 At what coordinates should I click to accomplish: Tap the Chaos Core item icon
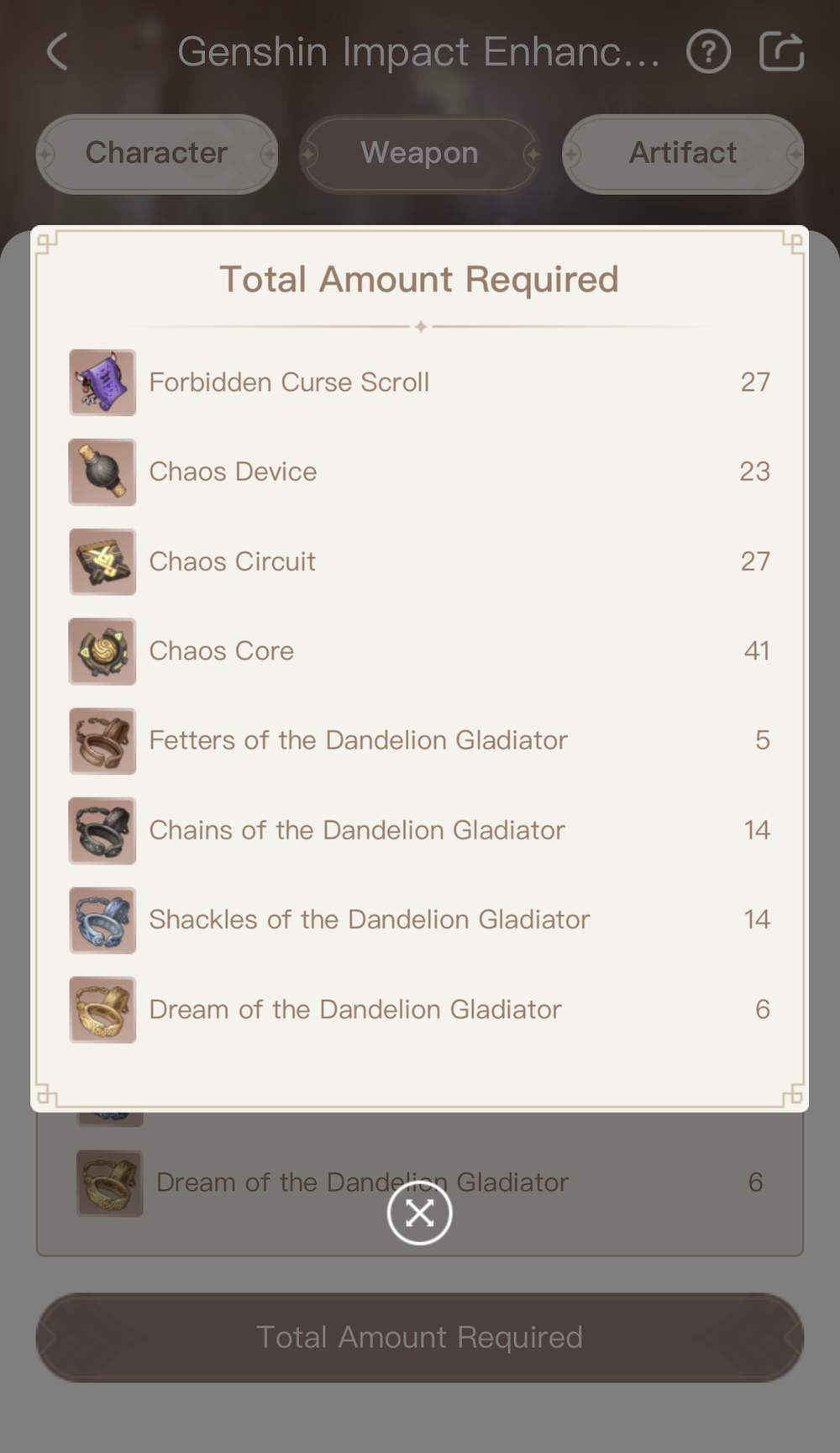102,652
